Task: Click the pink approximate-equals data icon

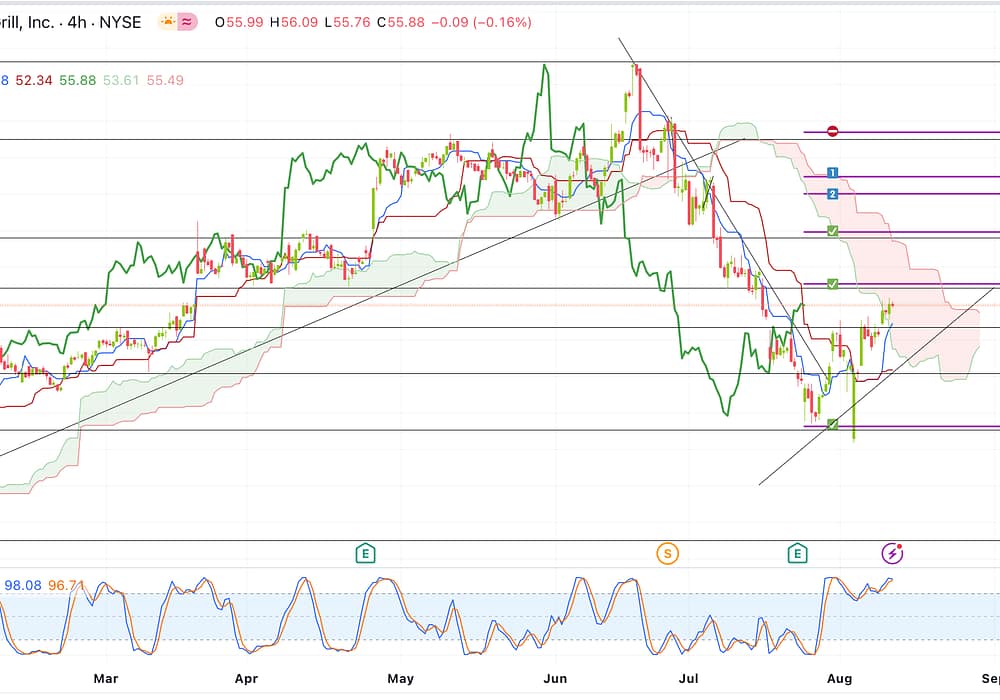Action: (x=187, y=21)
